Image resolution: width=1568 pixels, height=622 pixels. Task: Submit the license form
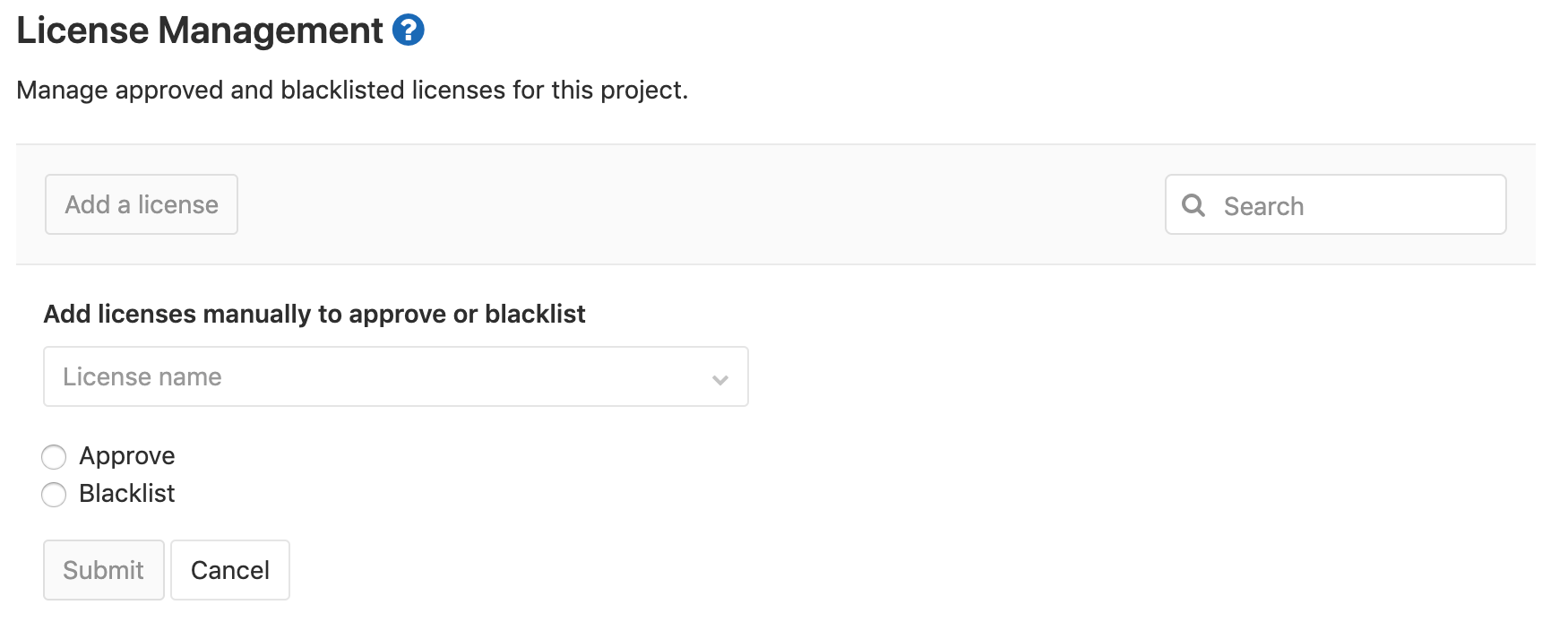pos(104,570)
